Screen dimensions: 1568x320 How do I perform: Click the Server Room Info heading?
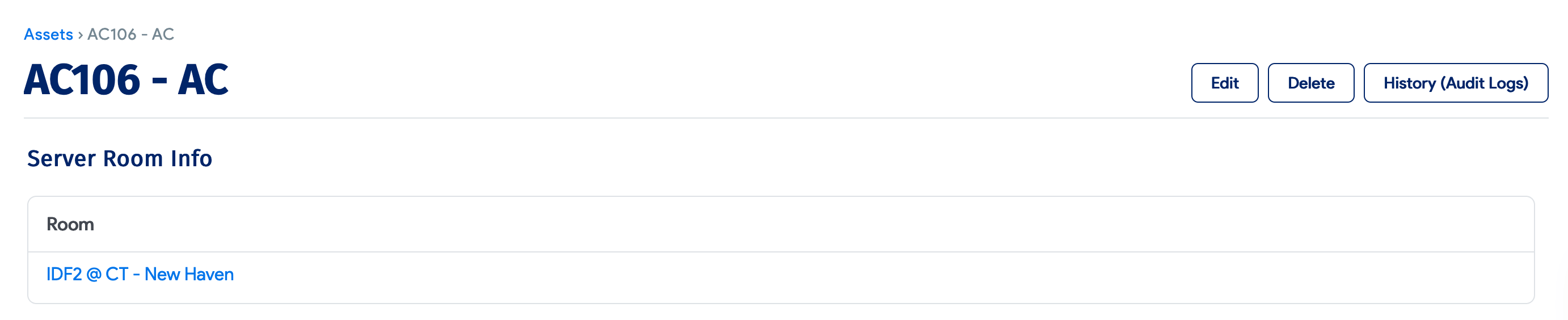120,158
